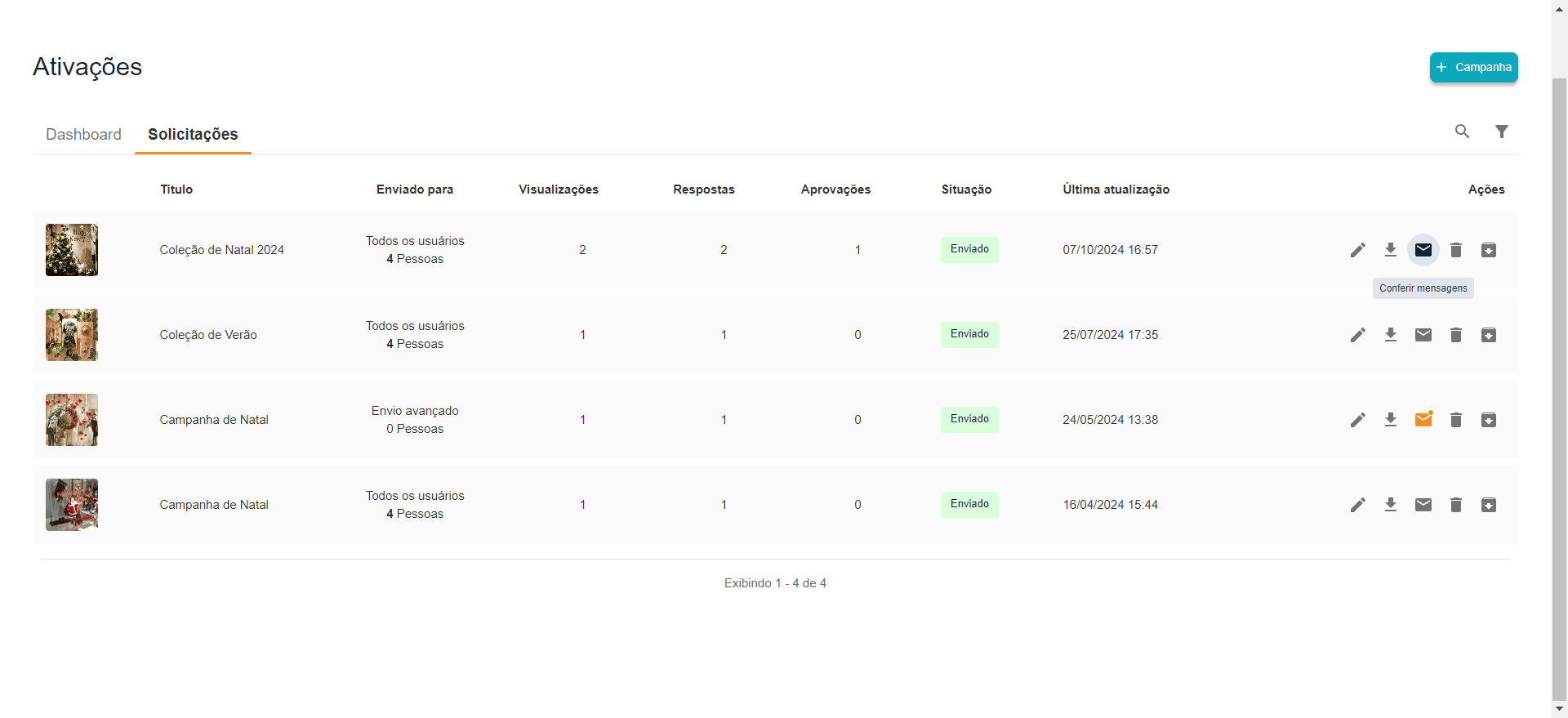Click the Visualizações column header
The height and width of the screenshot is (718, 1568).
pos(559,190)
